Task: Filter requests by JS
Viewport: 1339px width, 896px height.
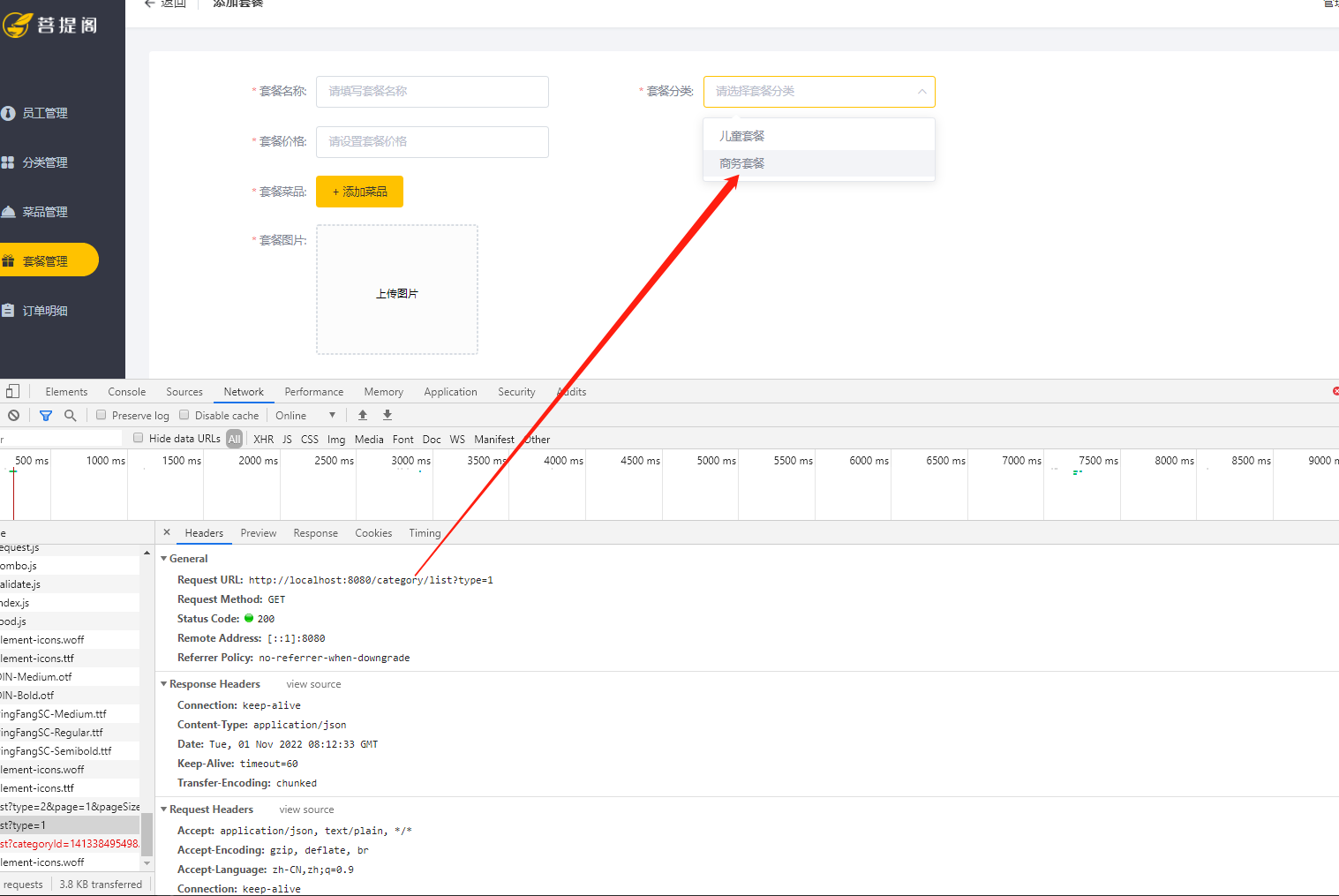Action: click(x=287, y=439)
